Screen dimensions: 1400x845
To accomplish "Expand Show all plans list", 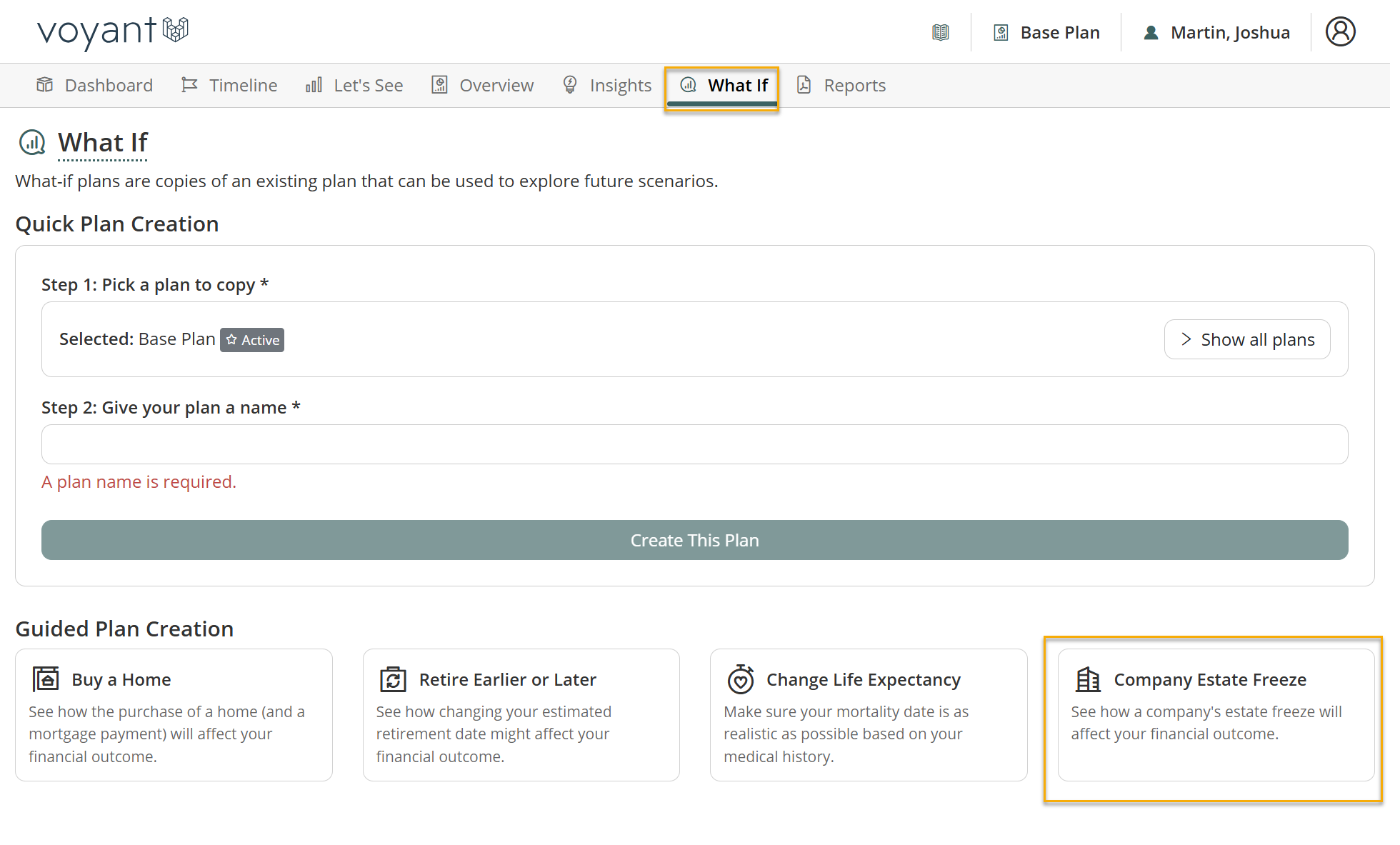I will tap(1247, 339).
